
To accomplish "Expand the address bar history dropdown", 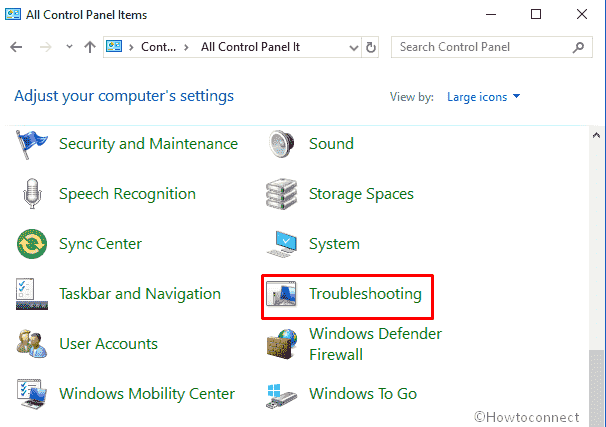I will point(354,48).
